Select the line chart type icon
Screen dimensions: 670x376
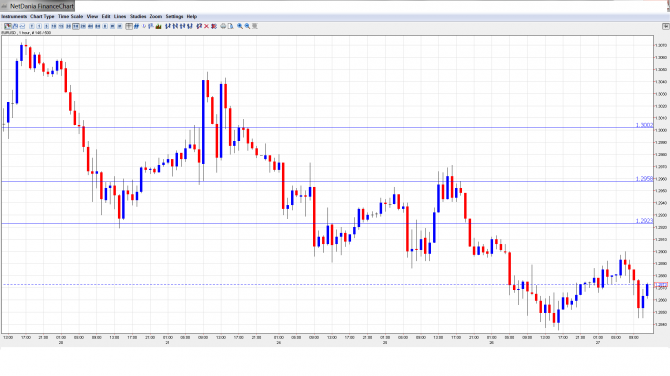(22, 26)
